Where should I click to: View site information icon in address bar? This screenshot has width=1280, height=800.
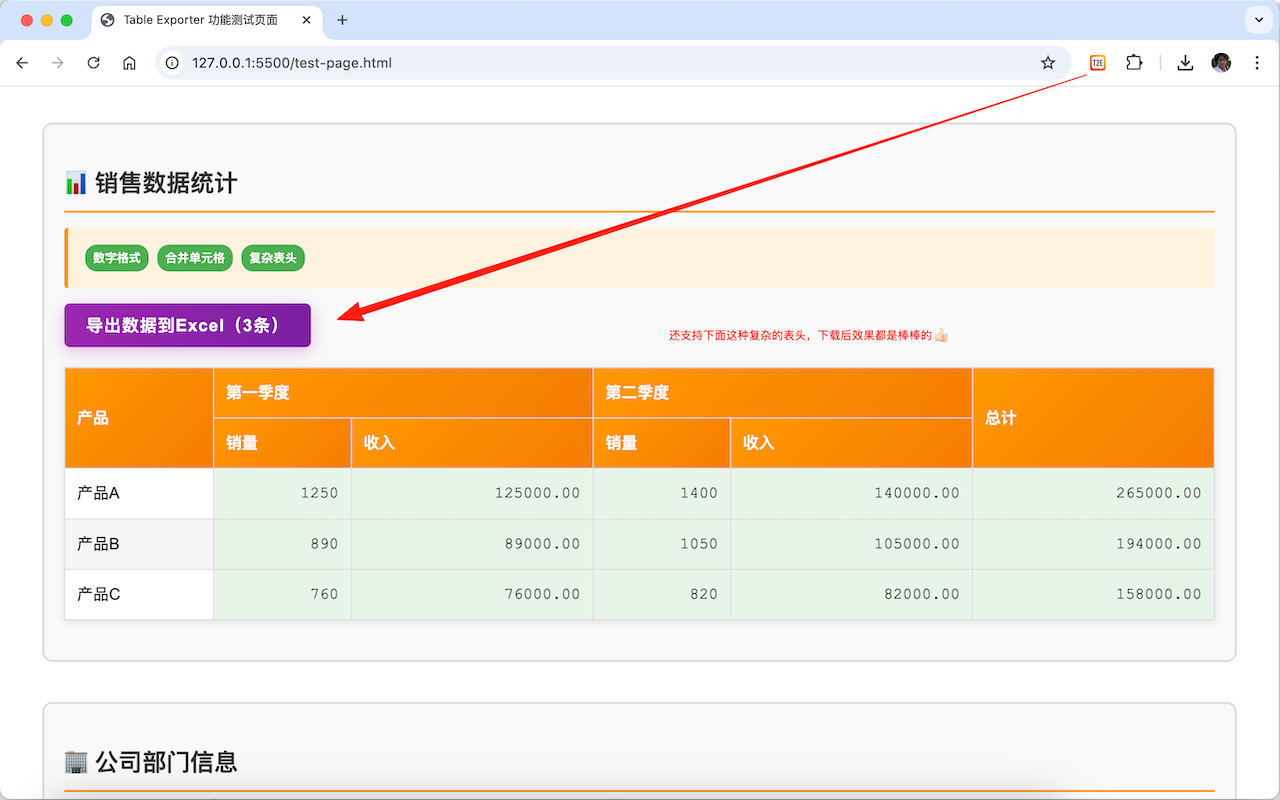pyautogui.click(x=172, y=63)
